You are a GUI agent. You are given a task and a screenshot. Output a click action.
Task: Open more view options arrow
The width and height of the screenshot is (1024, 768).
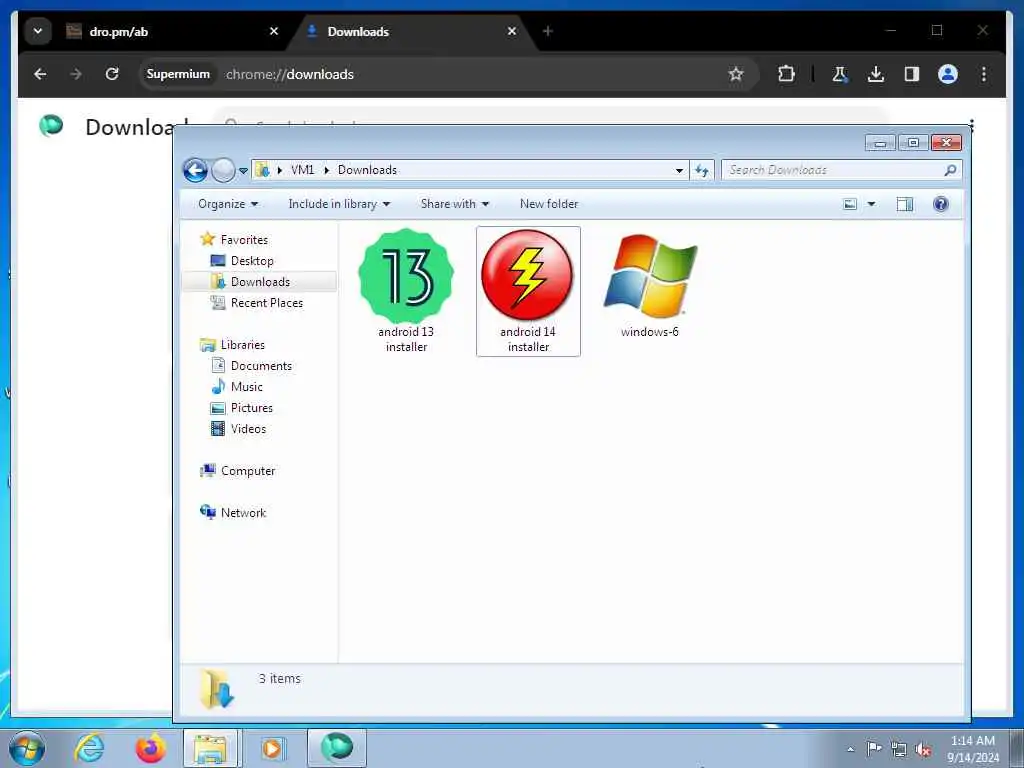tap(871, 204)
